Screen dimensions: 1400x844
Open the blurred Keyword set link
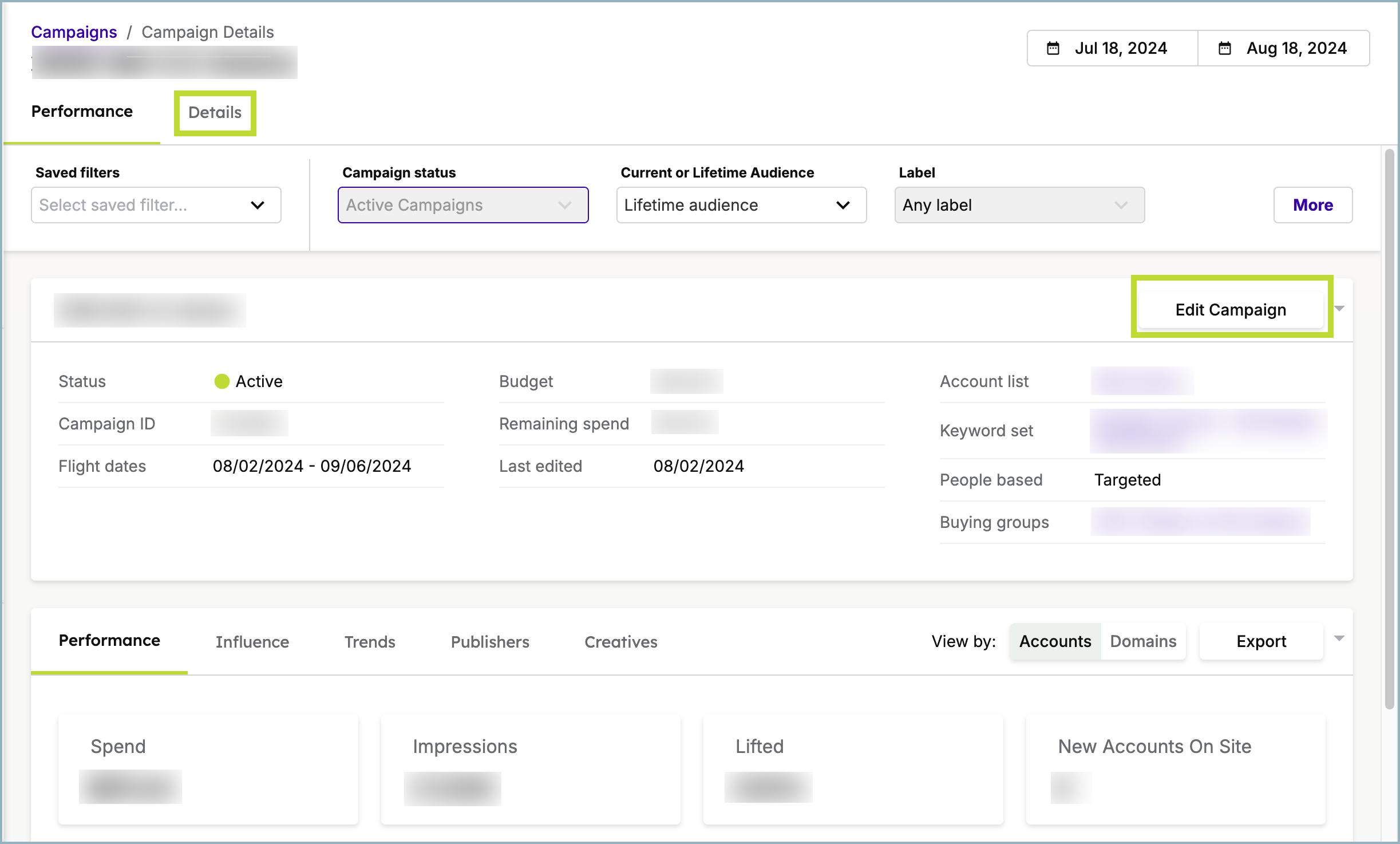pyautogui.click(x=1208, y=431)
